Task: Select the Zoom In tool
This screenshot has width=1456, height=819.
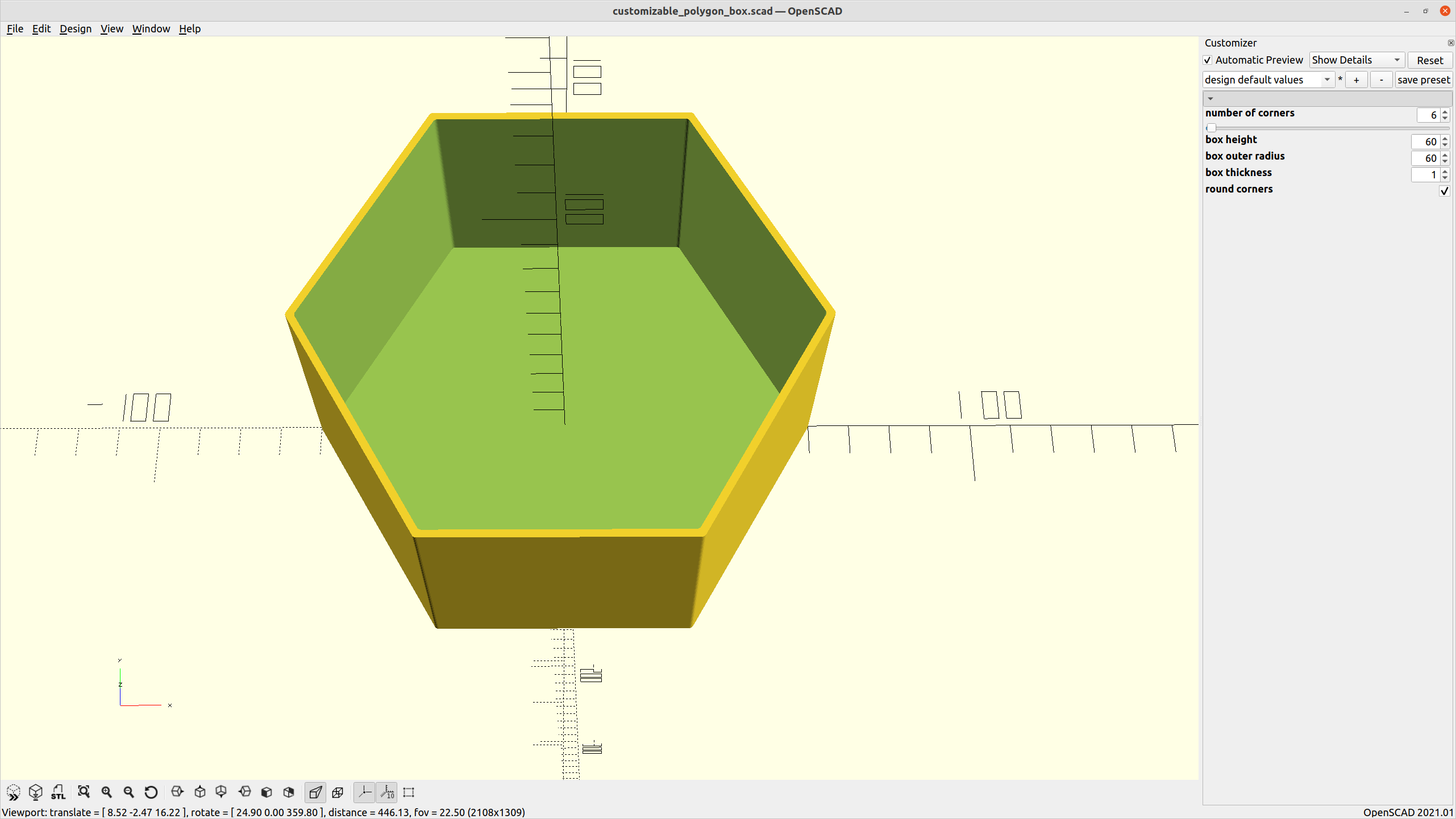Action: point(107,792)
